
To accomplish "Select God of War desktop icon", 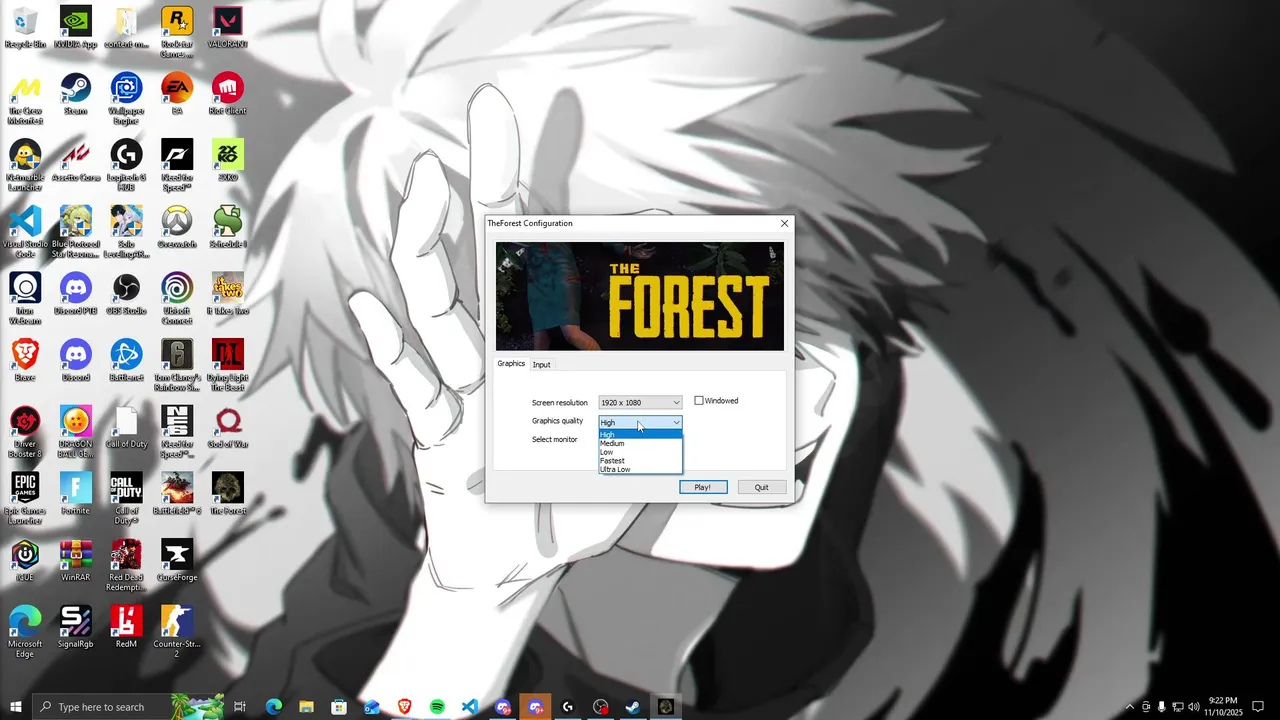I will click(228, 428).
